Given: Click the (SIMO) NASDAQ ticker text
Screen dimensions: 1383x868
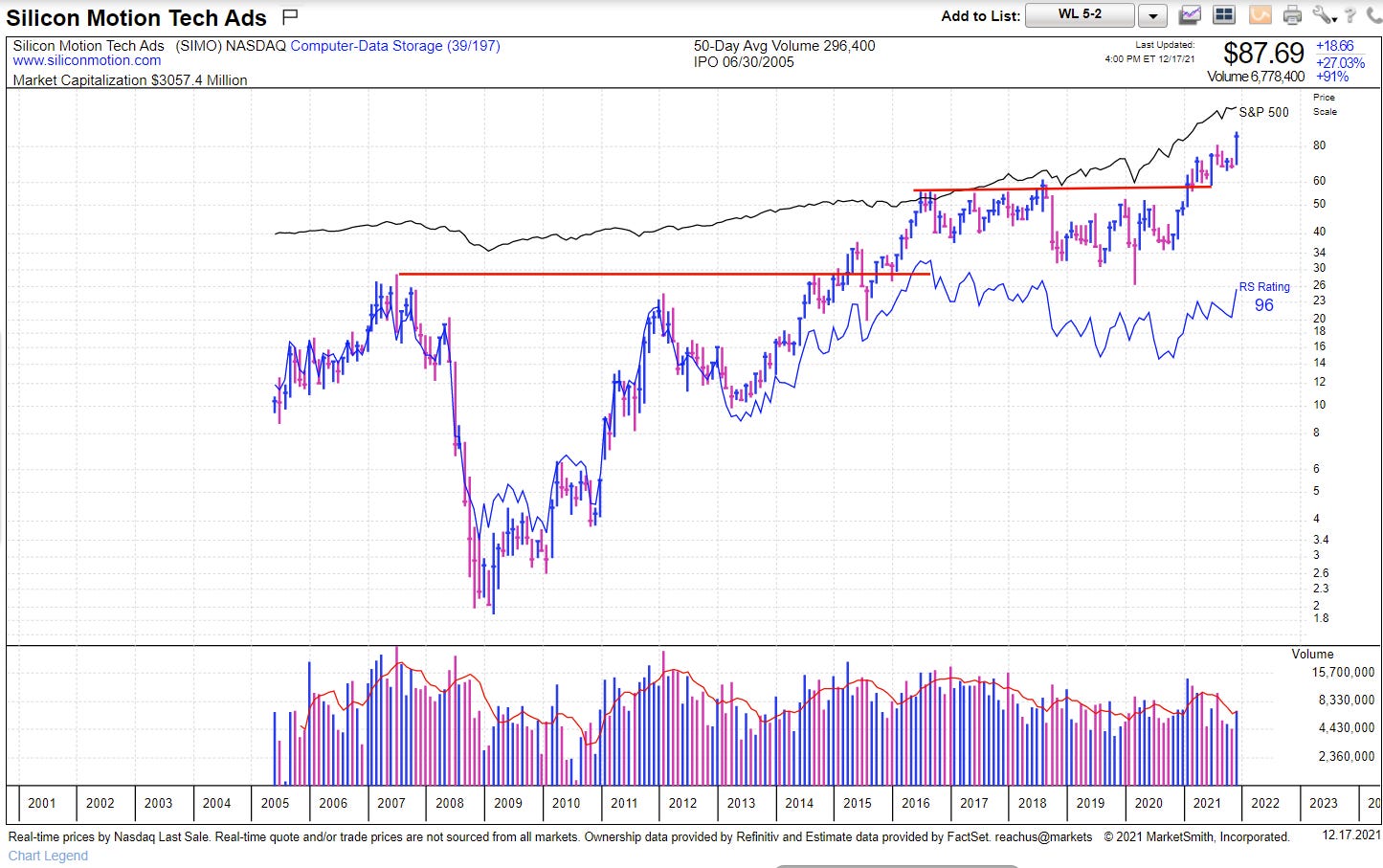Looking at the screenshot, I should pyautogui.click(x=231, y=46).
